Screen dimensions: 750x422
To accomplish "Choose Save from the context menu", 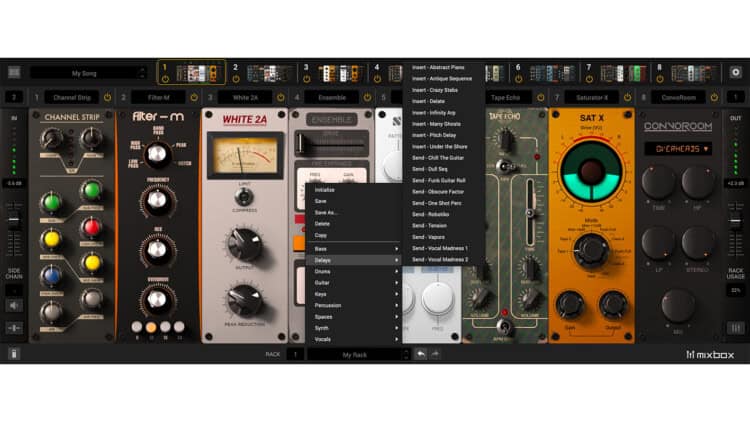I will click(x=354, y=201).
